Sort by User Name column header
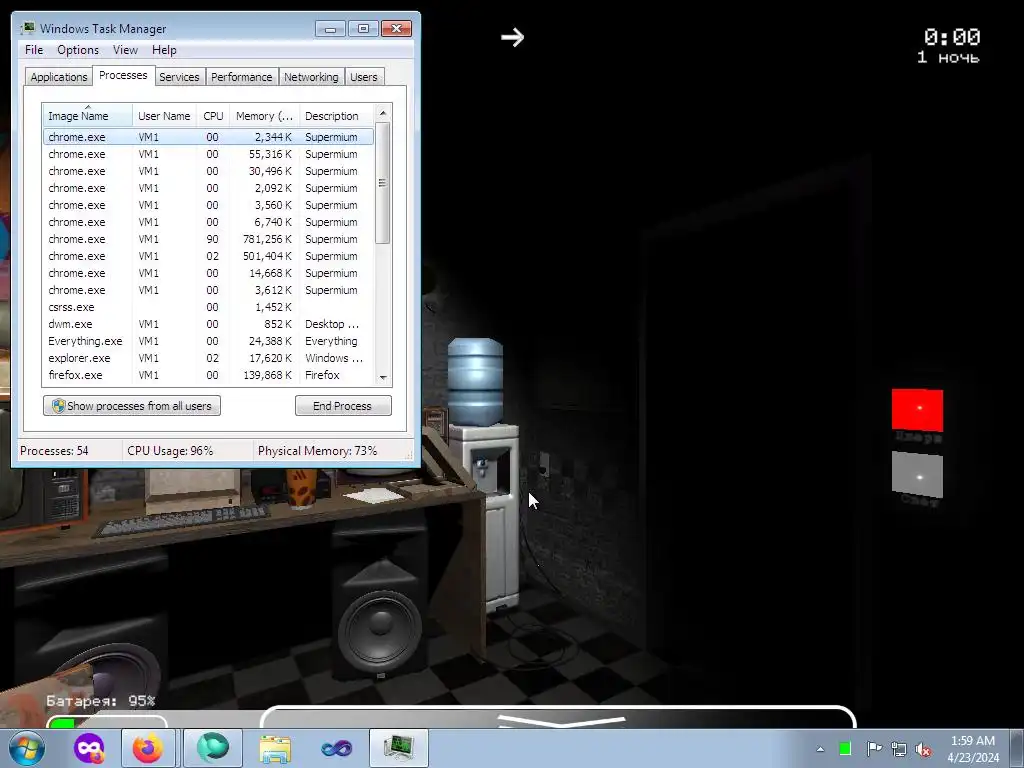The width and height of the screenshot is (1024, 768). (x=164, y=116)
